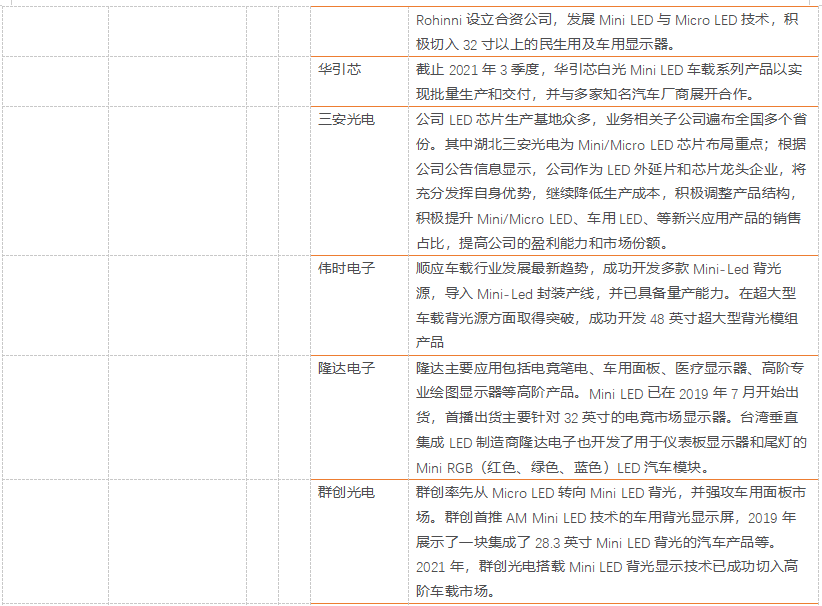Click the line starting '现批量生产和交付'
Image resolution: width=822 pixels, height=606 pixels.
(587, 94)
